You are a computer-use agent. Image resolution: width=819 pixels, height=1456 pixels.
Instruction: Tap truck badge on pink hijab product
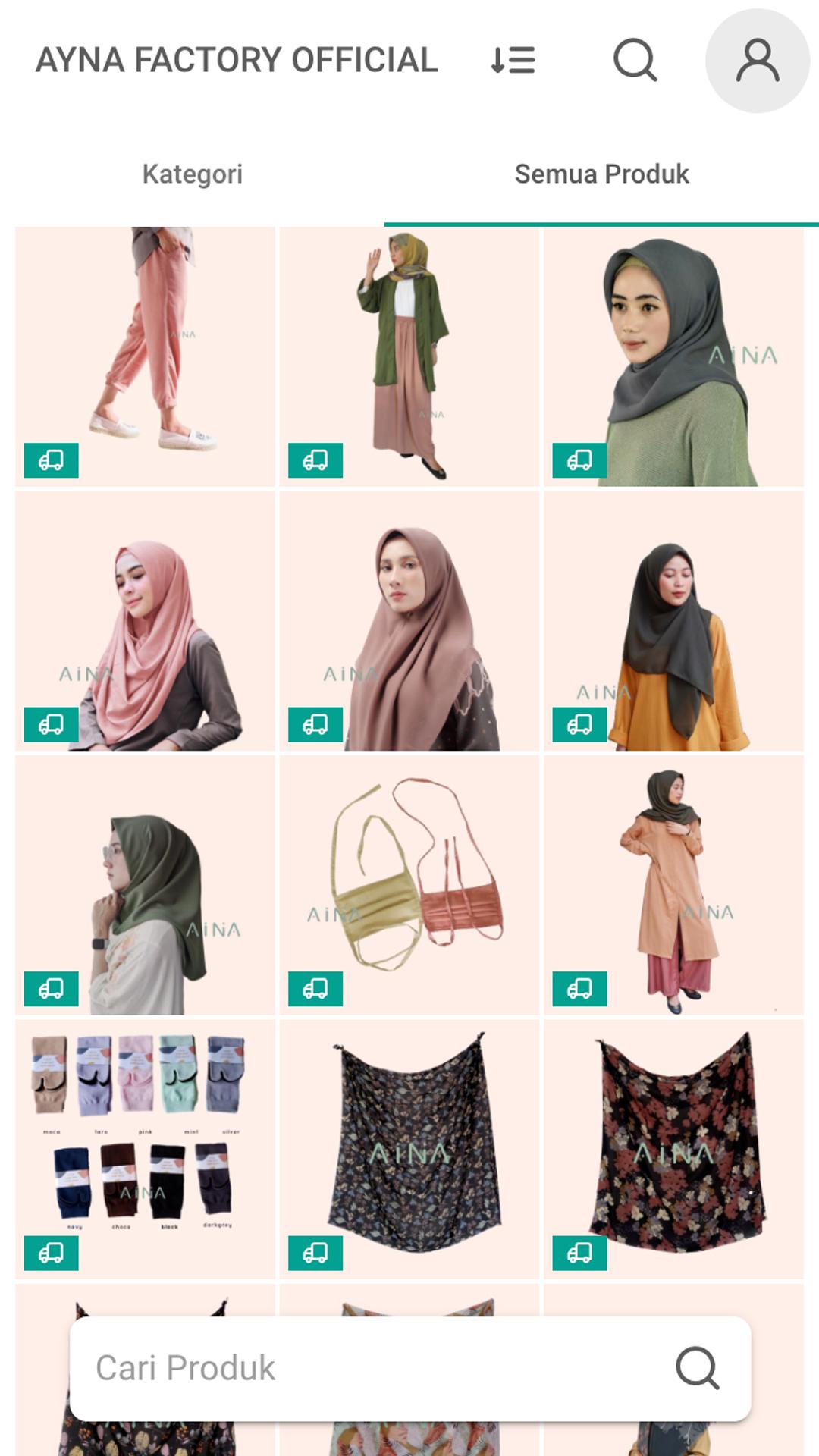pyautogui.click(x=51, y=724)
